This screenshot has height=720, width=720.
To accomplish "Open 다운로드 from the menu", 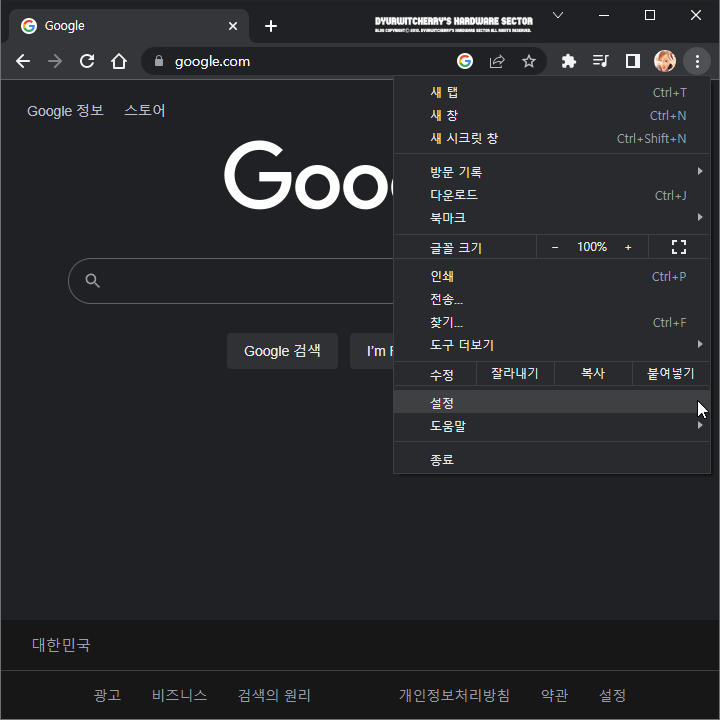I will click(x=552, y=195).
